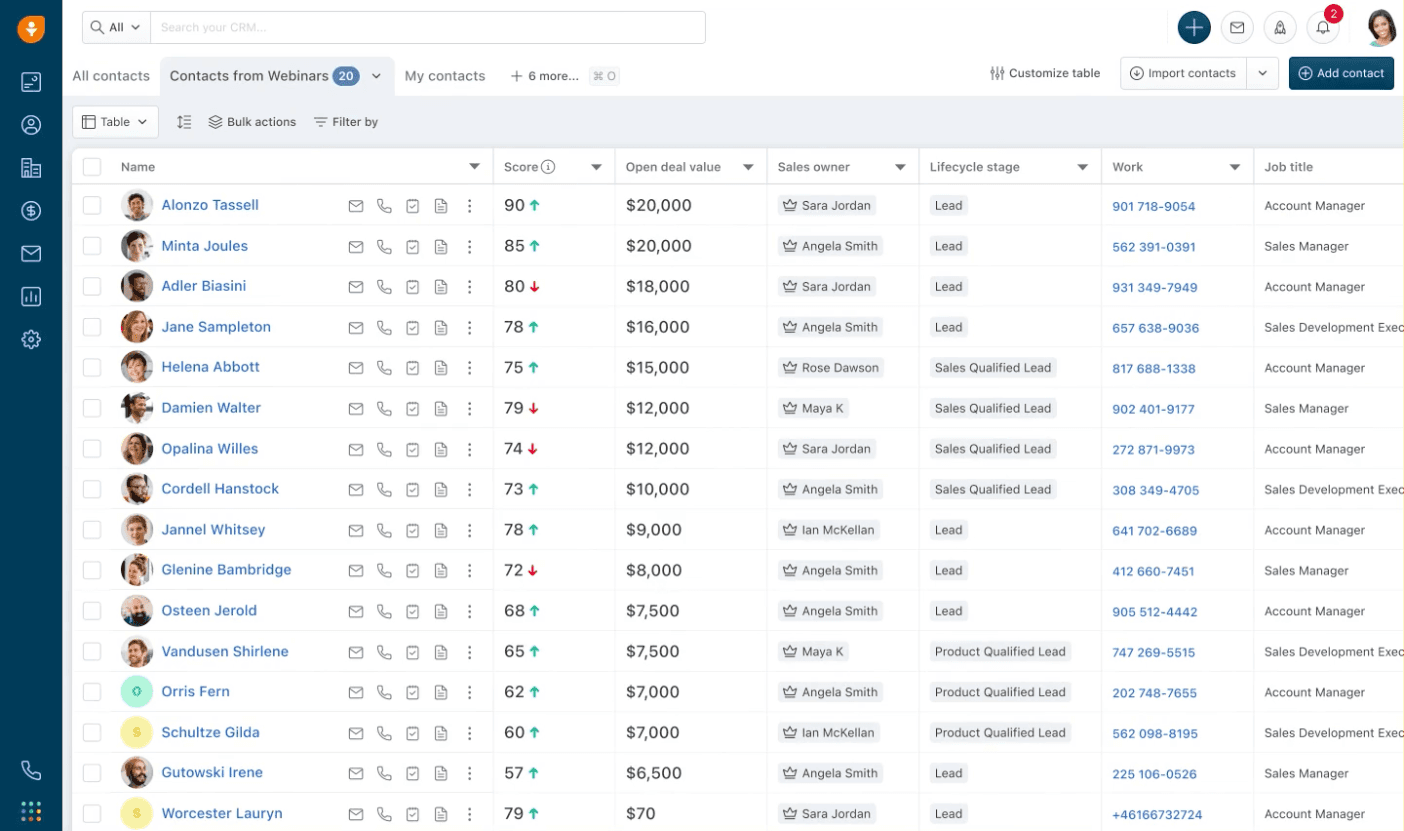The image size is (1404, 831).
Task: Send email to Damien Walter
Action: pos(355,408)
